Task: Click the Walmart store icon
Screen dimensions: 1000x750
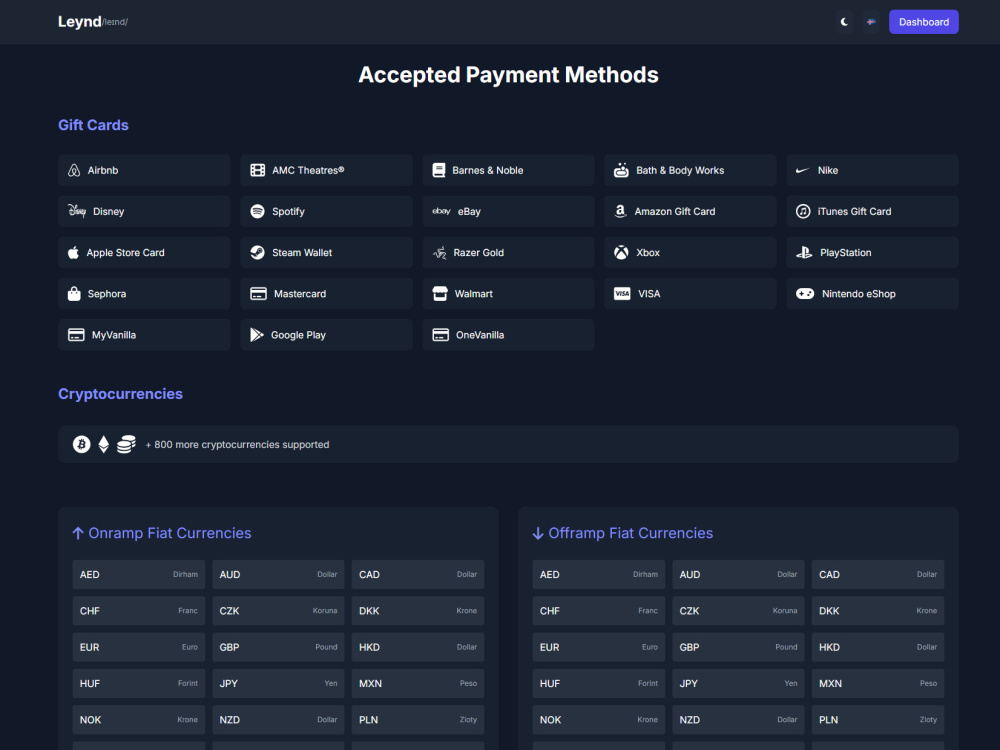Action: click(x=440, y=293)
